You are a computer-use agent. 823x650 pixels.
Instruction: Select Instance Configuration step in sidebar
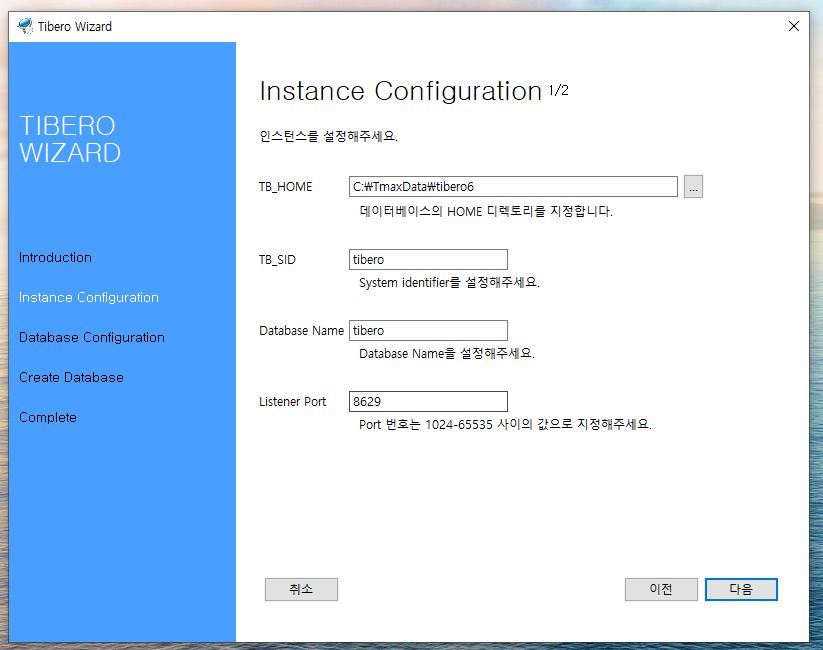(x=89, y=298)
